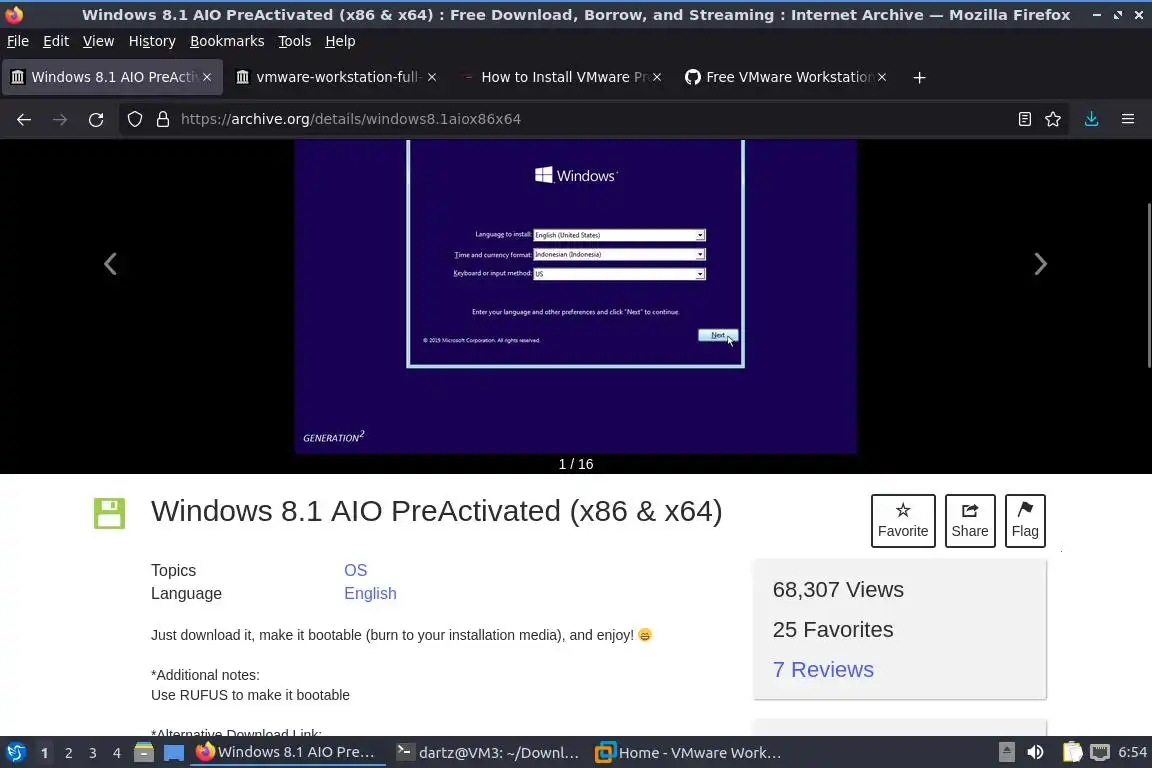Show next image in the carousel
Viewport: 1152px width, 768px height.
tap(1040, 264)
